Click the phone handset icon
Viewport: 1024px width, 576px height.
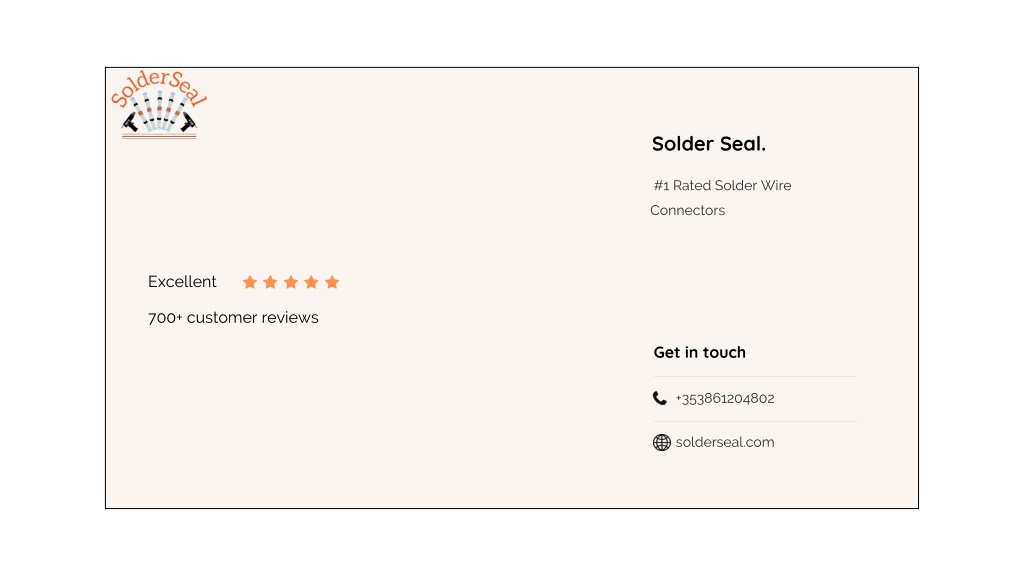pos(660,398)
